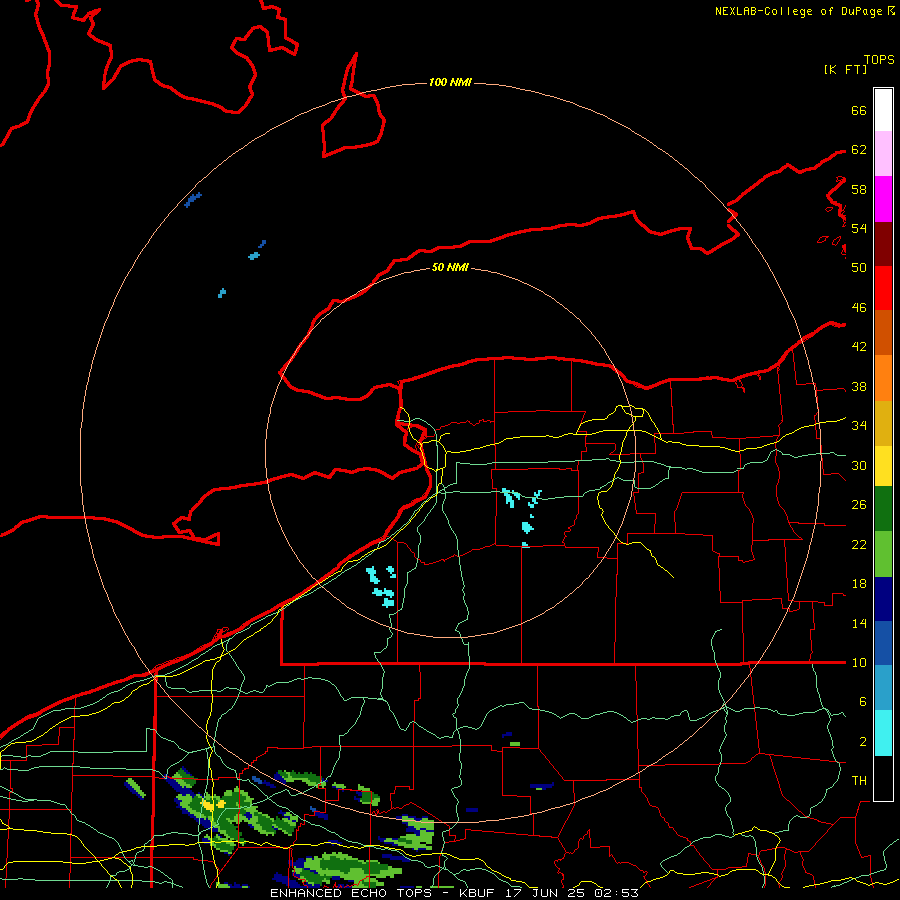The width and height of the screenshot is (900, 900).
Task: Pick the black TH swatch at the legend bottom
Action: pyautogui.click(x=883, y=778)
